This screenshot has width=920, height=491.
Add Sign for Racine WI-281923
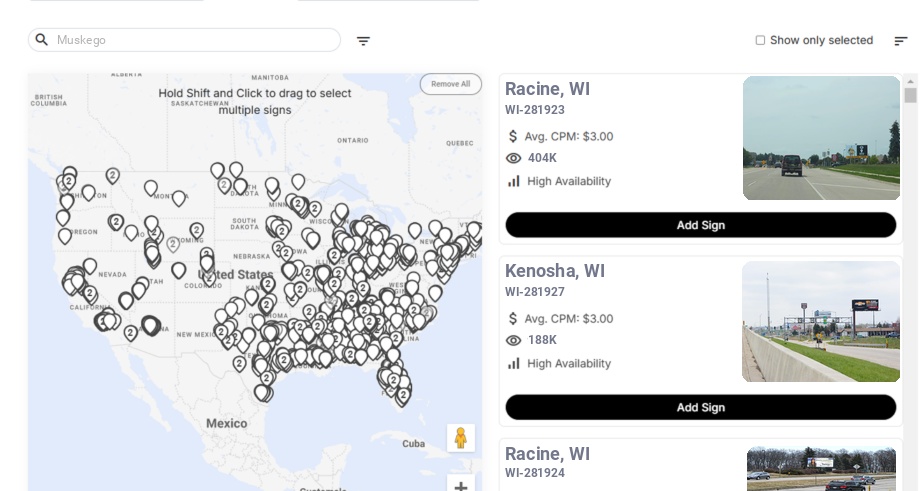[x=701, y=225]
